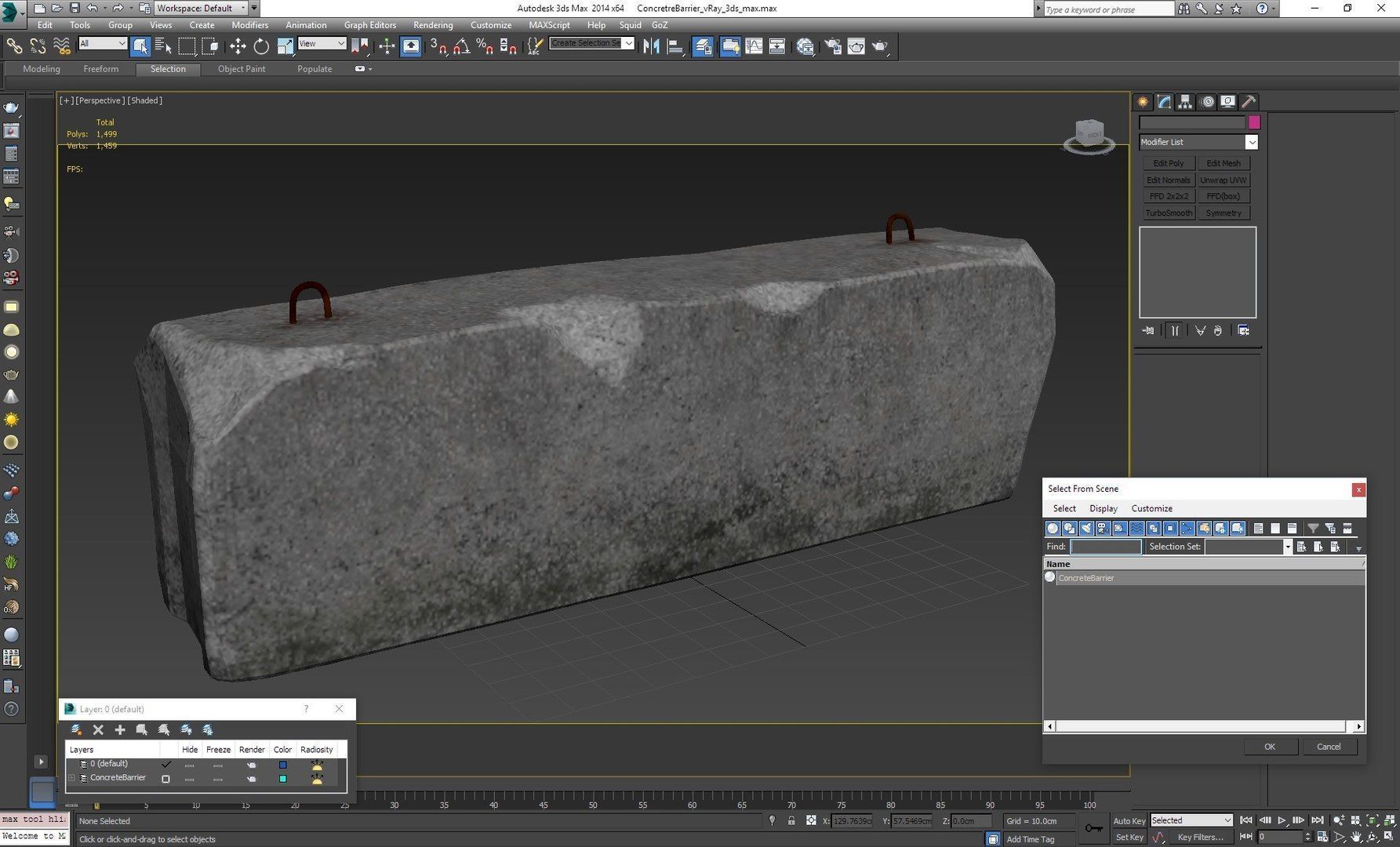Toggle ConcreteBarrier layer Render teapot
Screen dimensions: 1400x847
[251, 779]
